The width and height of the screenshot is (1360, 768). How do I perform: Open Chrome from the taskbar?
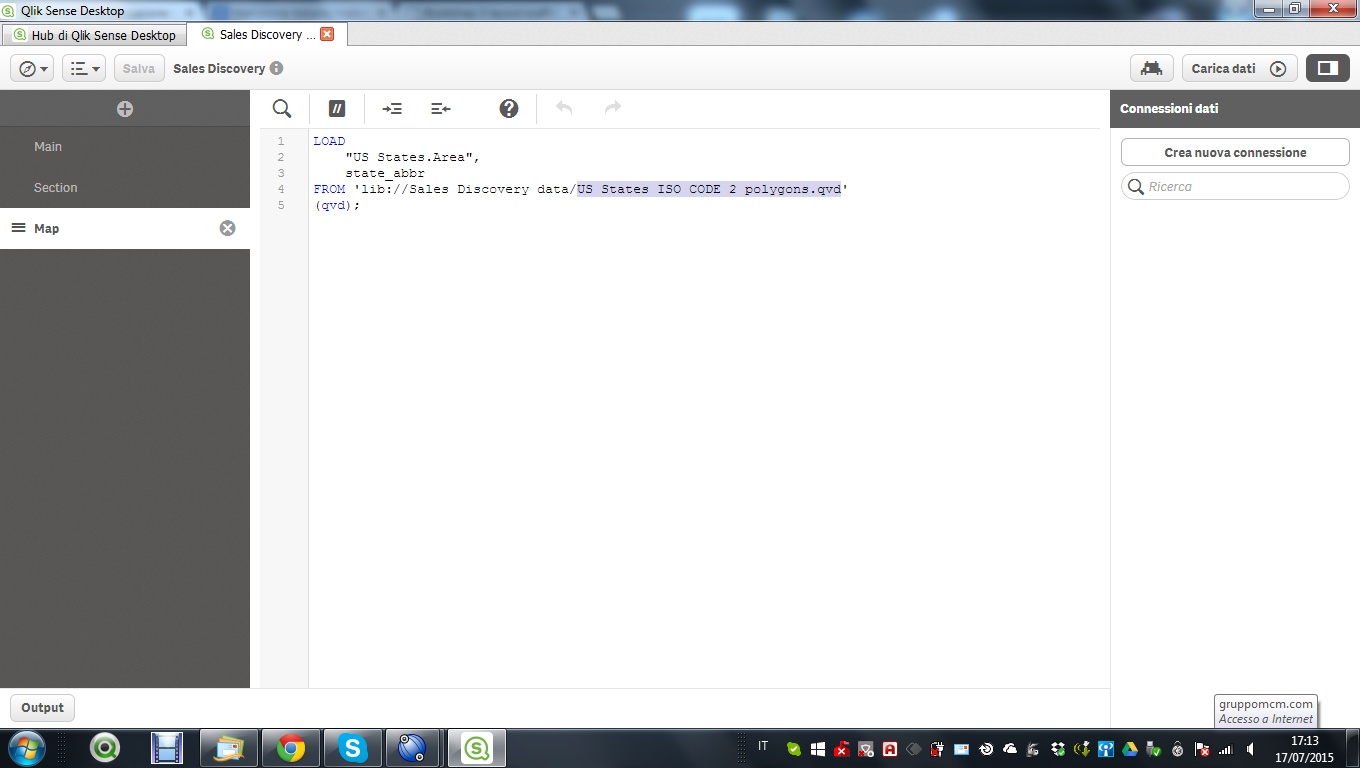coord(291,747)
